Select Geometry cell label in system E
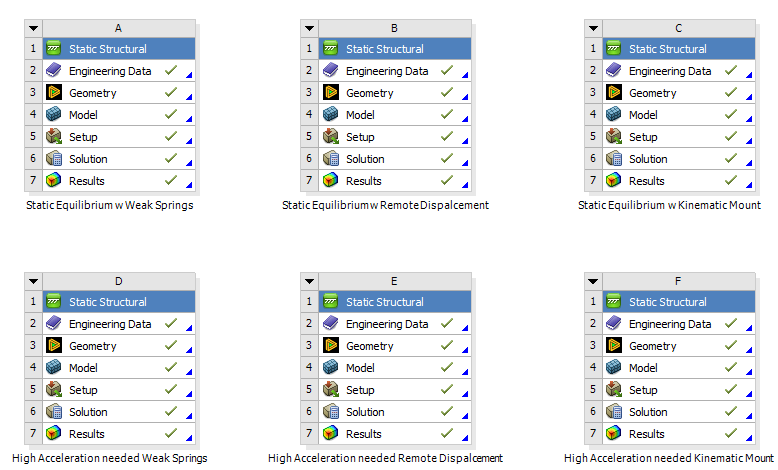 tap(370, 346)
